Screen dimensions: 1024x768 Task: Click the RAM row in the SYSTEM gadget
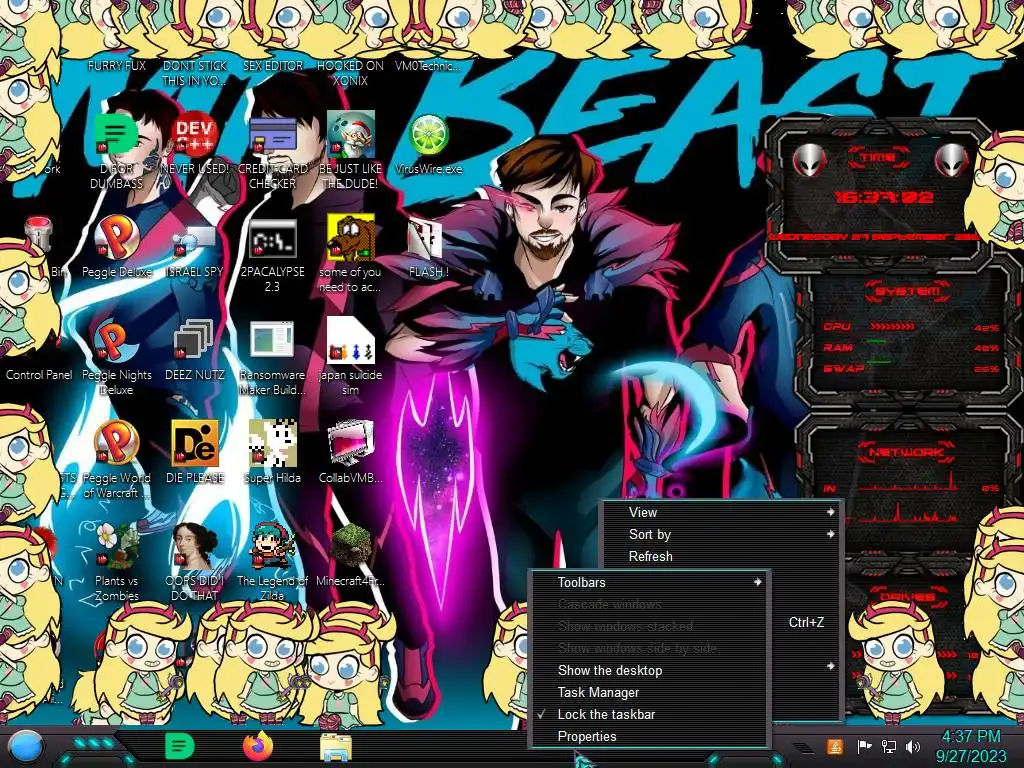pyautogui.click(x=910, y=347)
